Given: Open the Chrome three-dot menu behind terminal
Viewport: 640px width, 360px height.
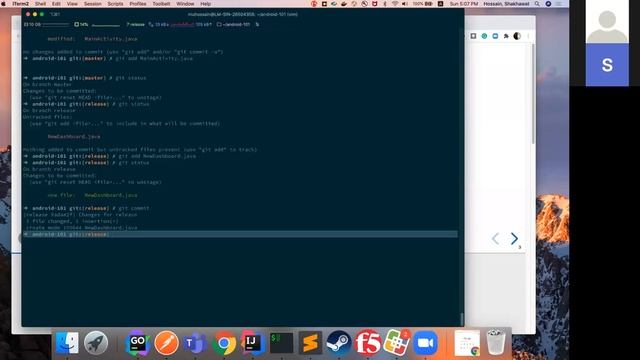Looking at the screenshot, I should (528, 36).
